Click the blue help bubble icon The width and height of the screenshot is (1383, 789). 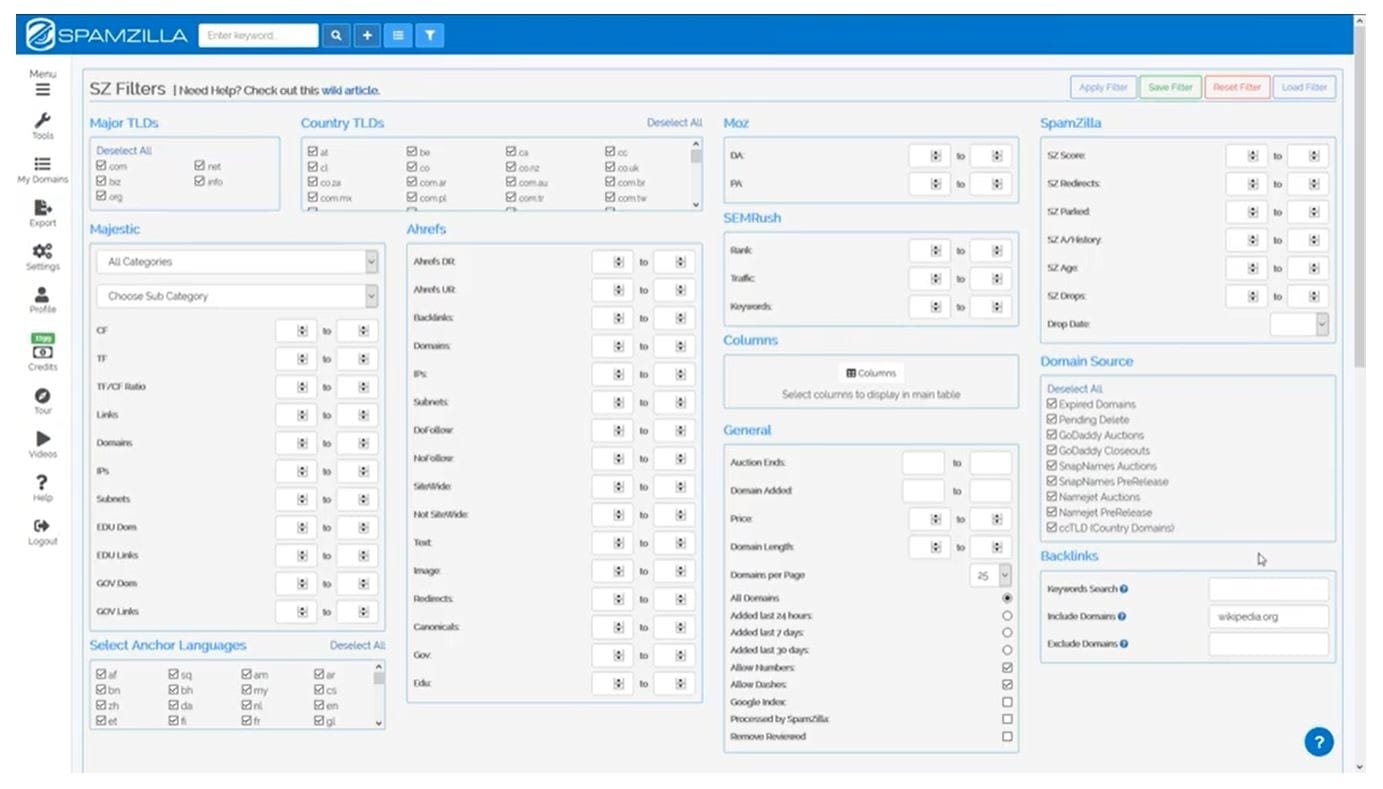tap(1318, 741)
